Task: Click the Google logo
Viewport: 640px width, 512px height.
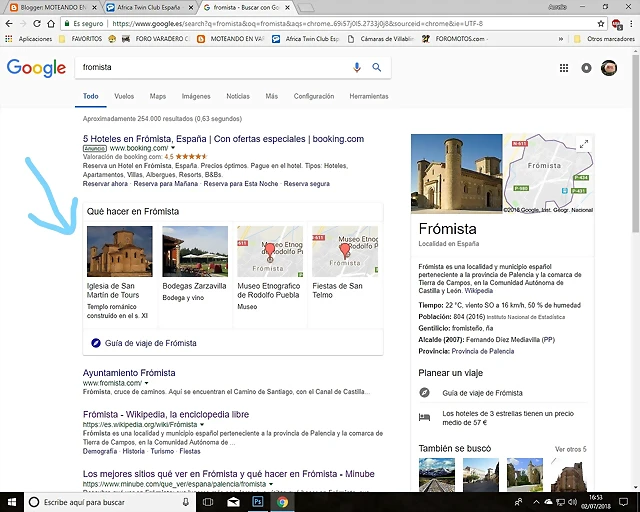Action: pyautogui.click(x=36, y=68)
